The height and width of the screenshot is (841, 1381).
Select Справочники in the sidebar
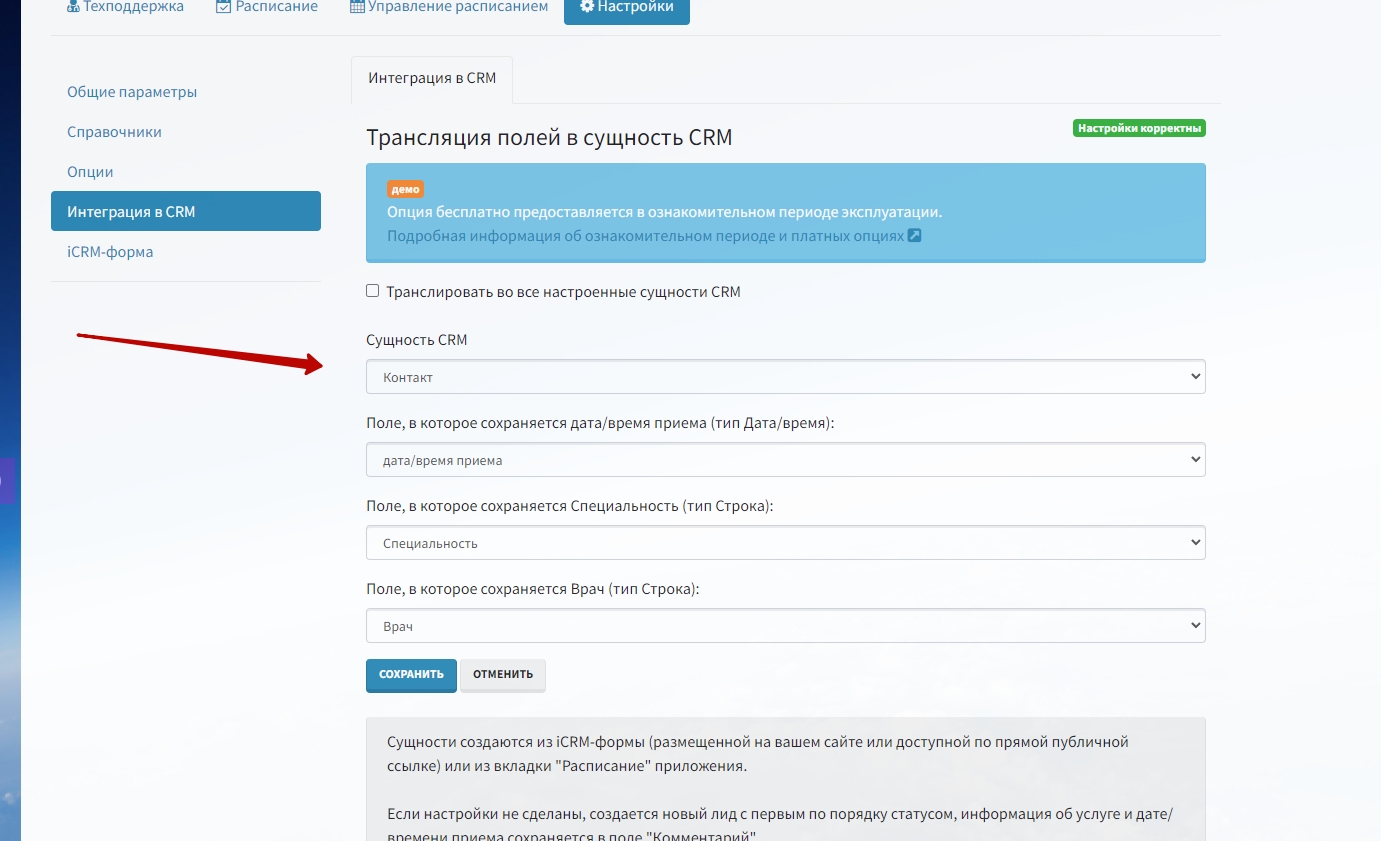(x=114, y=132)
